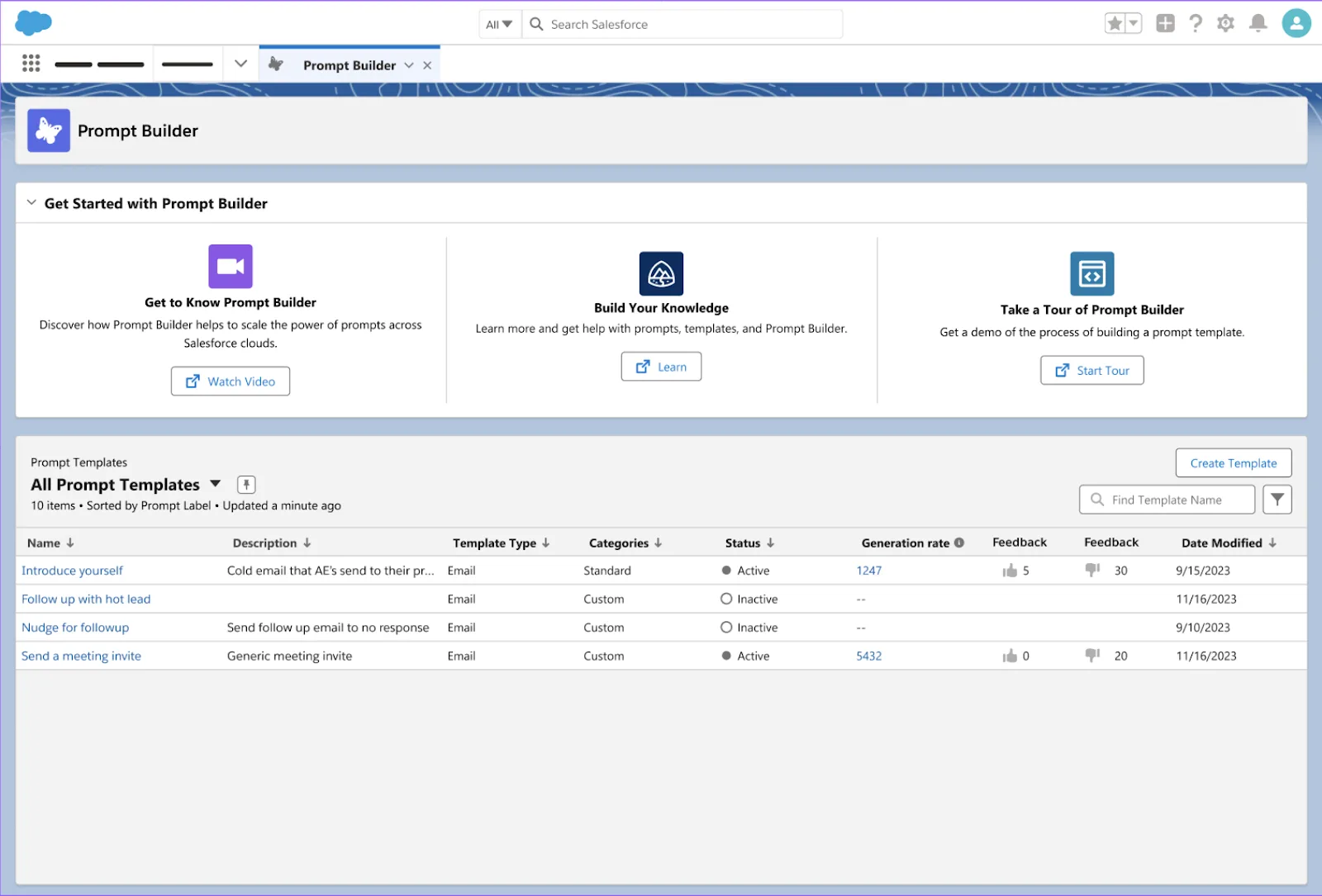
Task: Open the Favorites star icon
Action: pyautogui.click(x=1115, y=23)
